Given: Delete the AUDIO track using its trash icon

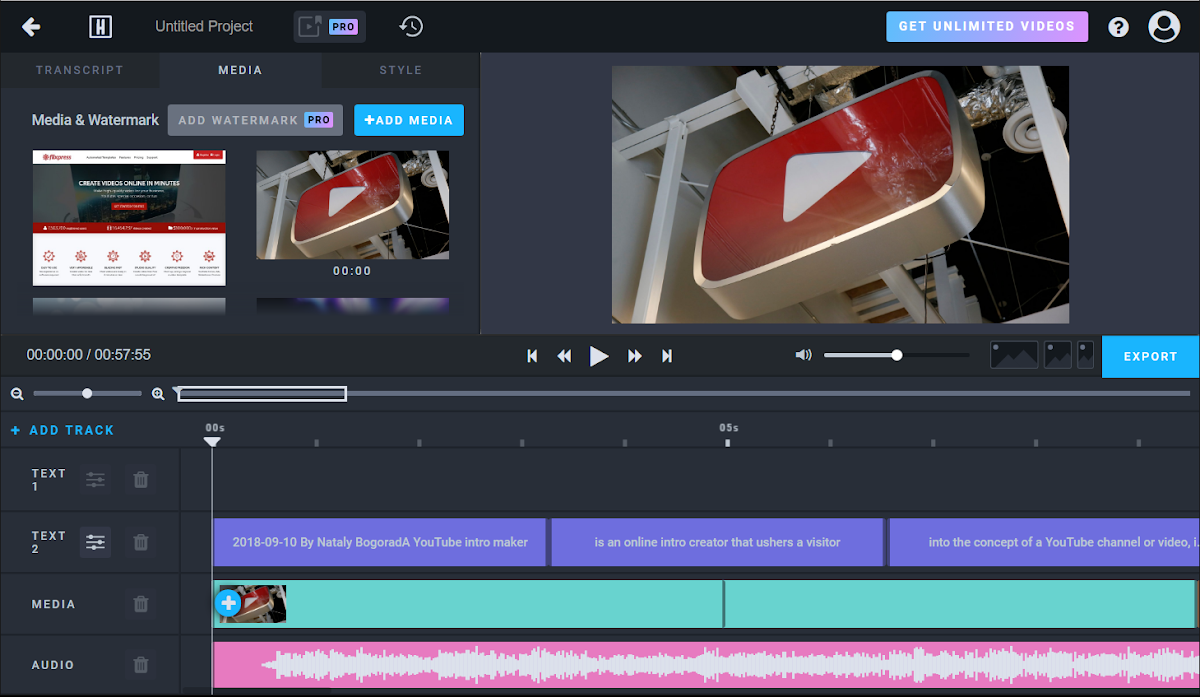Looking at the screenshot, I should pos(140,665).
